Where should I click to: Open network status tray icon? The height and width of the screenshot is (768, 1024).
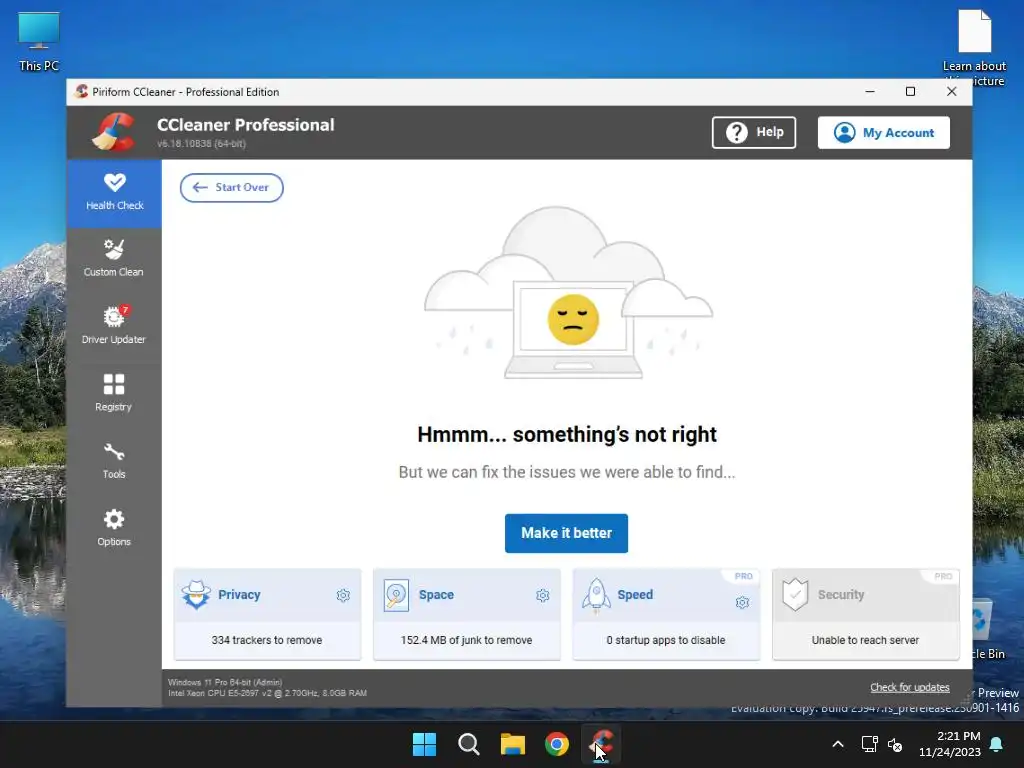click(869, 744)
